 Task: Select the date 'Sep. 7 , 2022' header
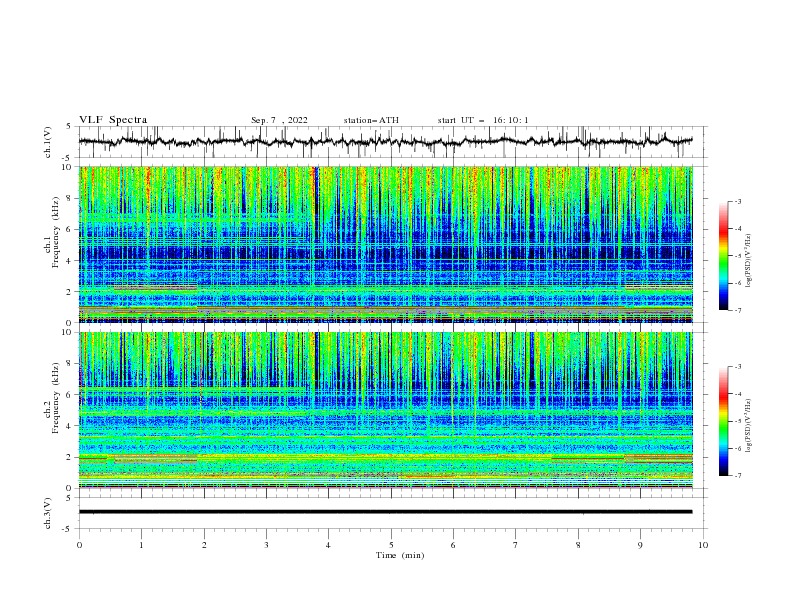[x=279, y=120]
